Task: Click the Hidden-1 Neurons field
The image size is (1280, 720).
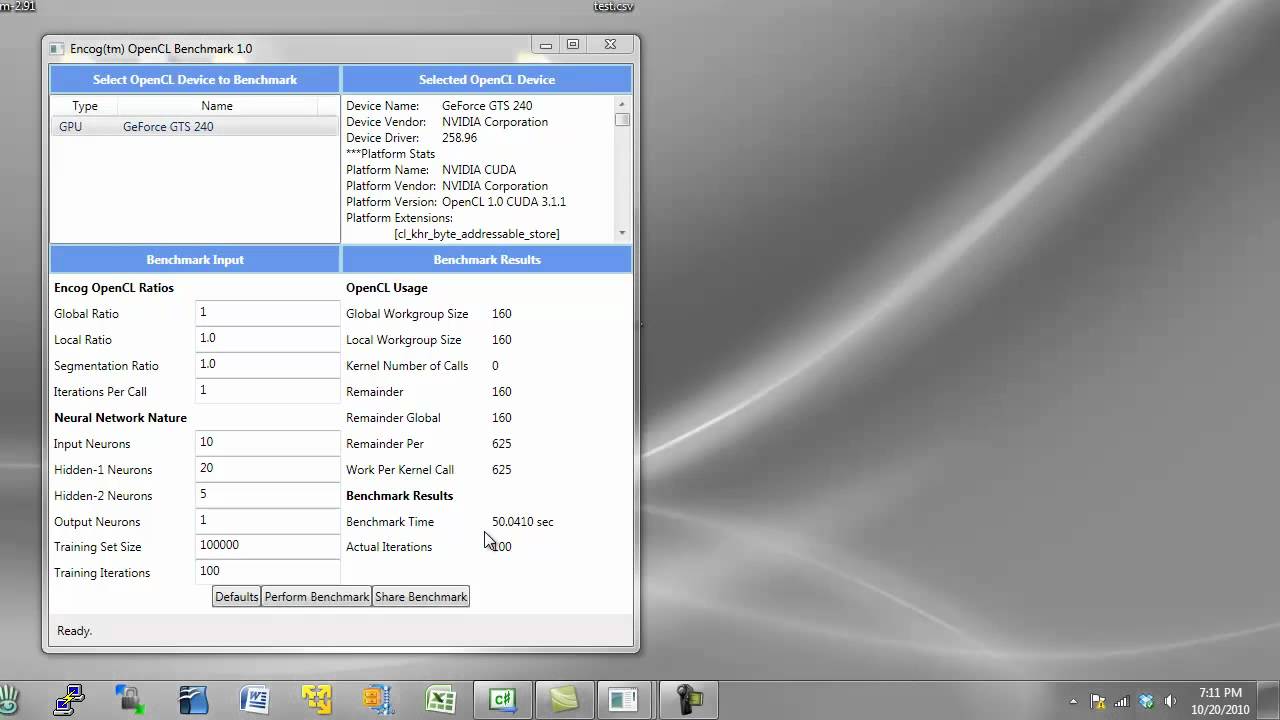Action: point(268,469)
